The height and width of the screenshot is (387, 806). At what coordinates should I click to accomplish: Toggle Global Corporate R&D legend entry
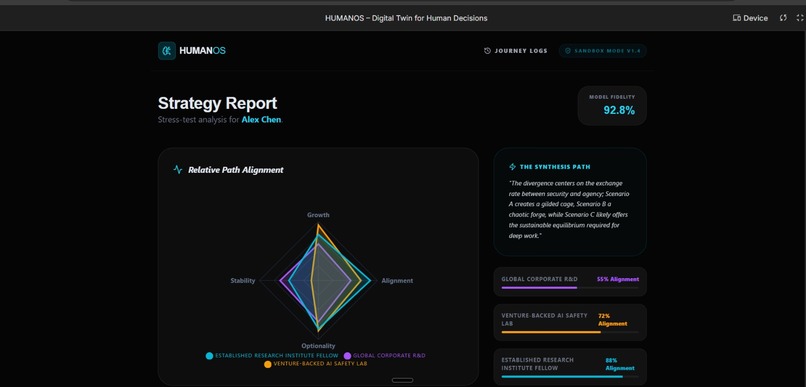[384, 356]
